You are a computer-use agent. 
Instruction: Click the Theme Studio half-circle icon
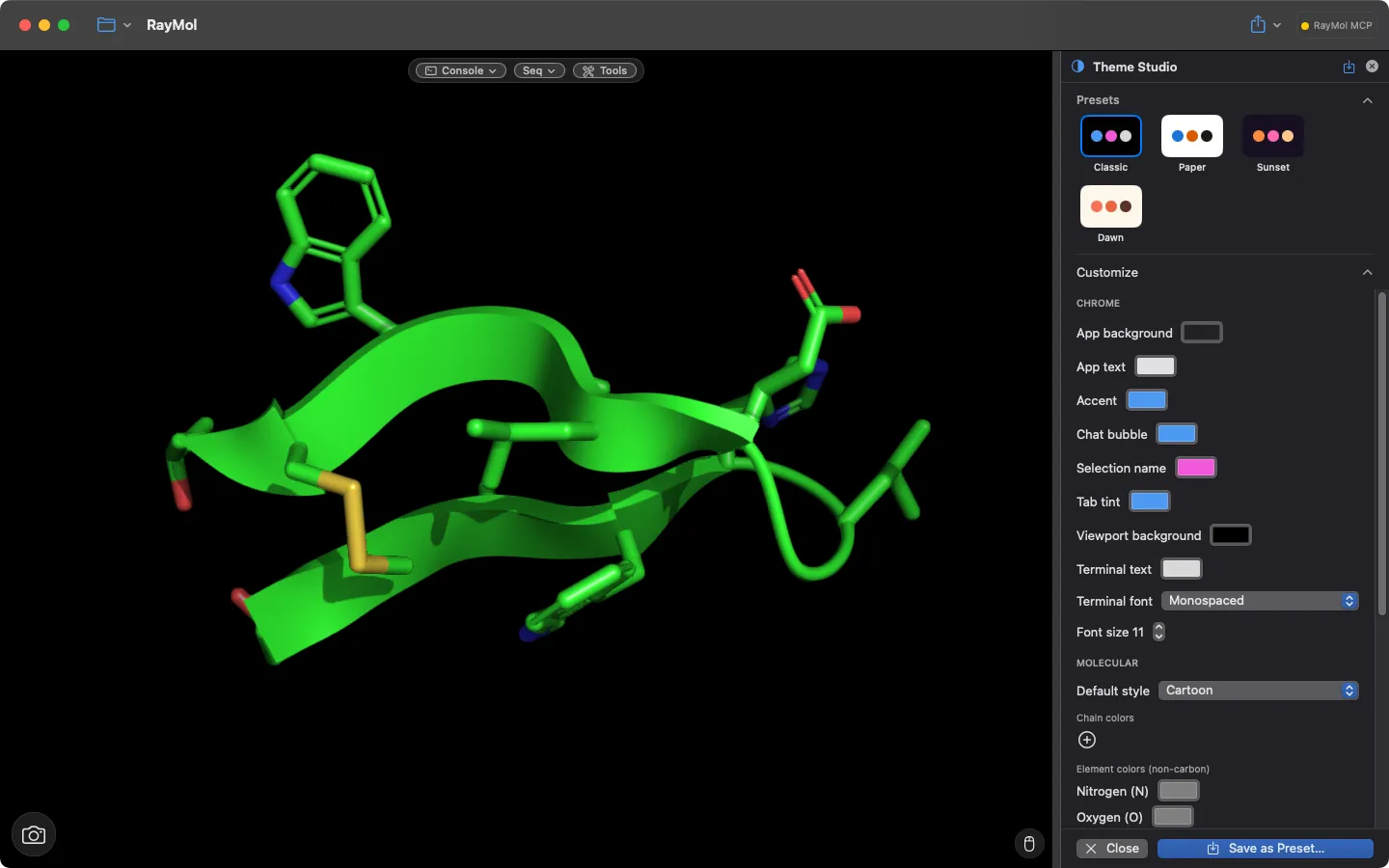(x=1077, y=67)
